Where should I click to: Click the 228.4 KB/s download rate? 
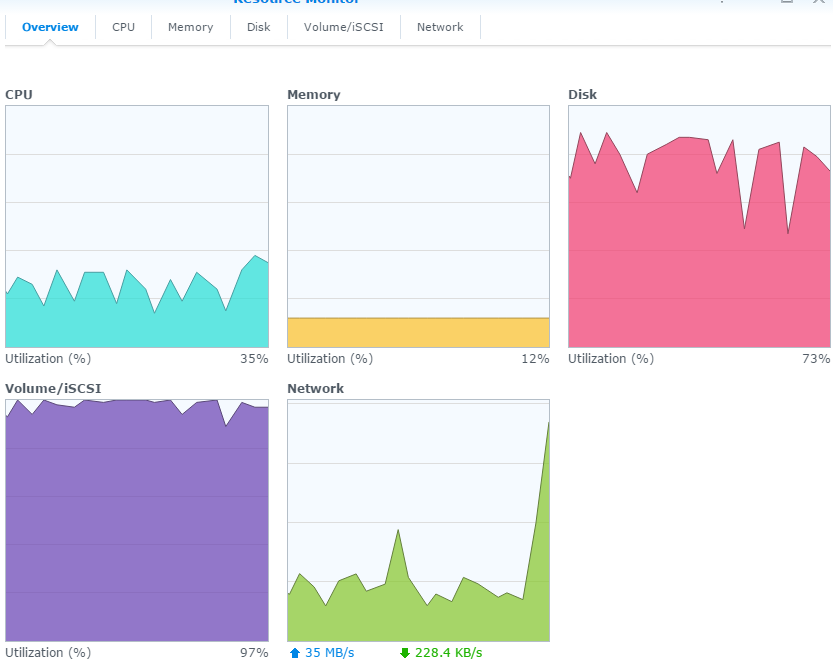click(448, 653)
